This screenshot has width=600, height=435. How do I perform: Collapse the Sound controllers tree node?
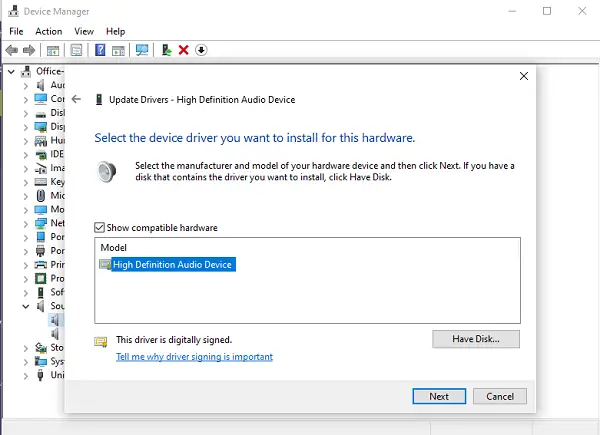pyautogui.click(x=25, y=306)
